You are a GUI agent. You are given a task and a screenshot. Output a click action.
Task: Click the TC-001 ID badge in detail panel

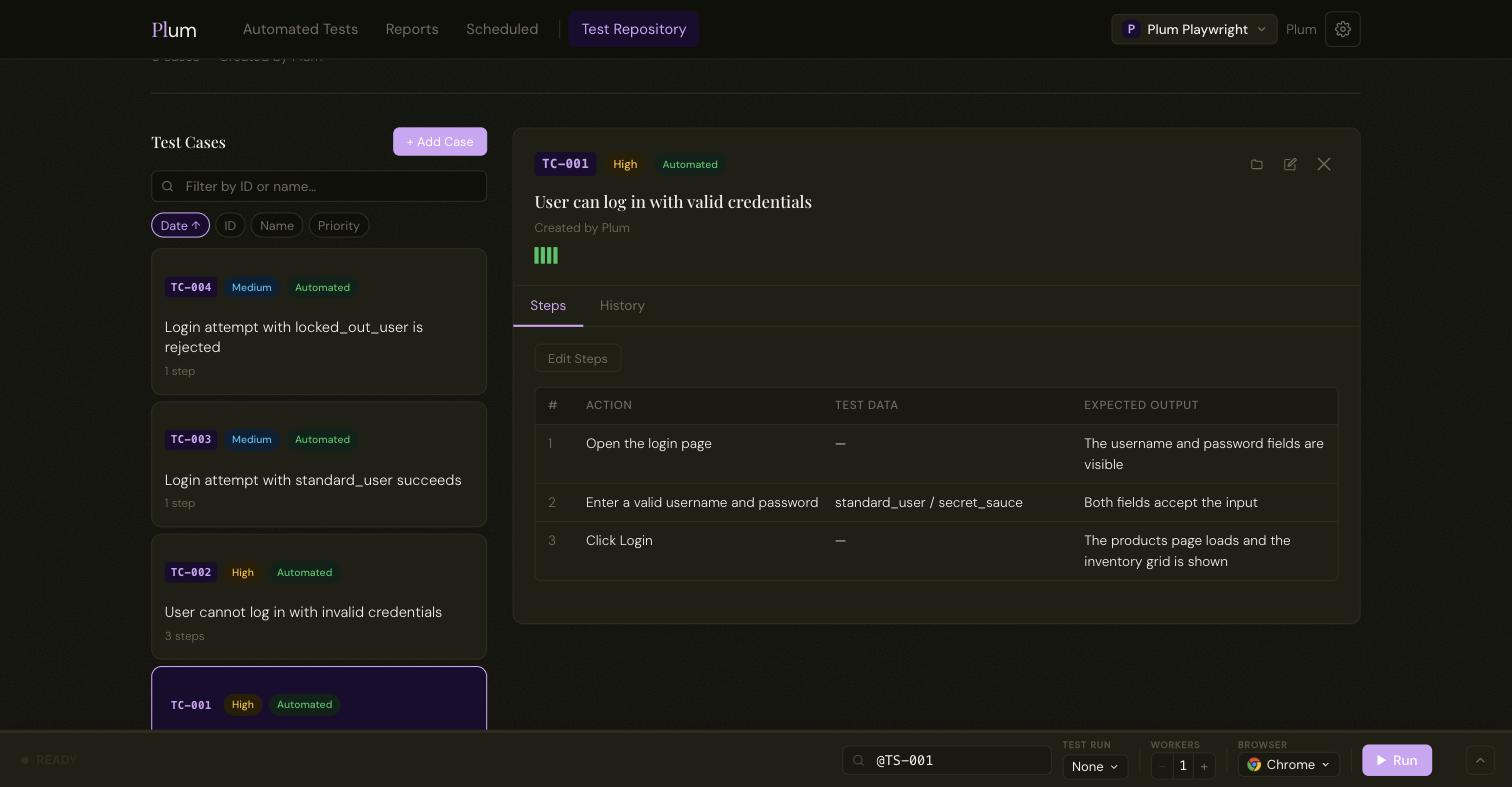(565, 164)
